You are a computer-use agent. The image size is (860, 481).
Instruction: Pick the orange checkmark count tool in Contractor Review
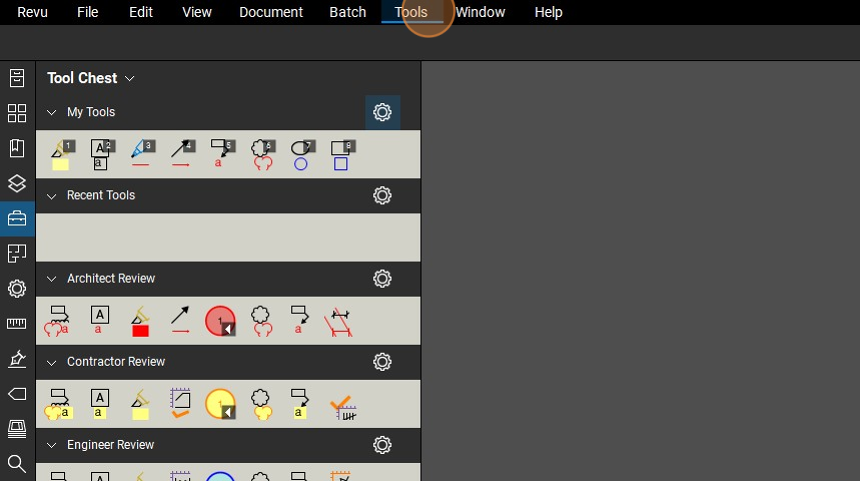(342, 404)
